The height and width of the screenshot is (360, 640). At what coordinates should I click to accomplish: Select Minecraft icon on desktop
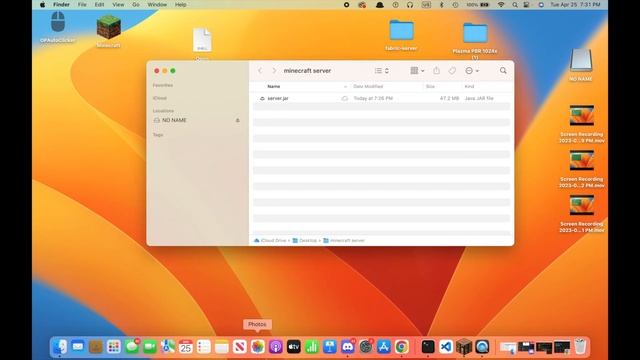click(109, 32)
